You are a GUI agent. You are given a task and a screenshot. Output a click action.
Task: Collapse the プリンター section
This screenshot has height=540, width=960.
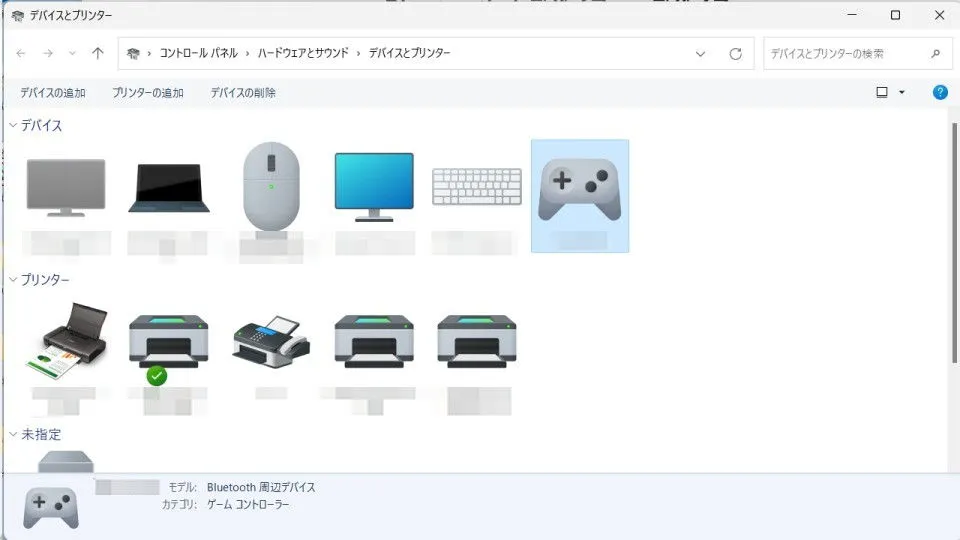point(13,279)
